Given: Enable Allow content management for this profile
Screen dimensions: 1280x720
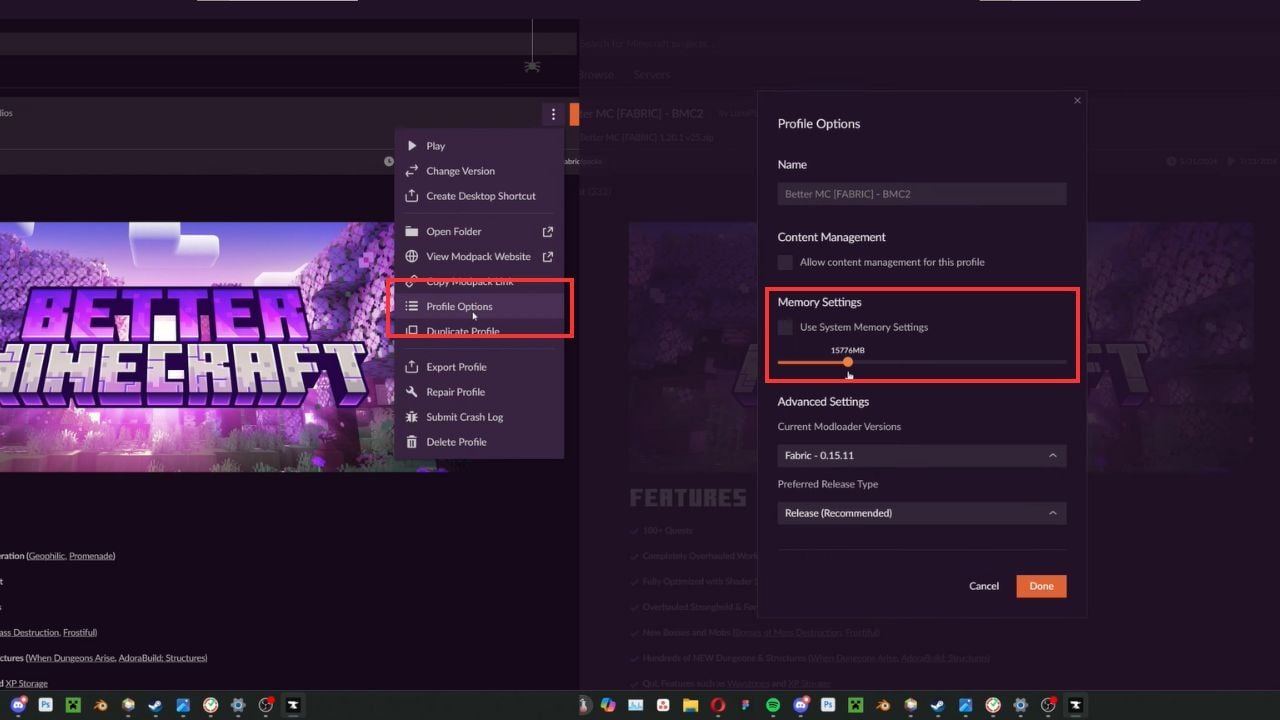Looking at the screenshot, I should [785, 262].
